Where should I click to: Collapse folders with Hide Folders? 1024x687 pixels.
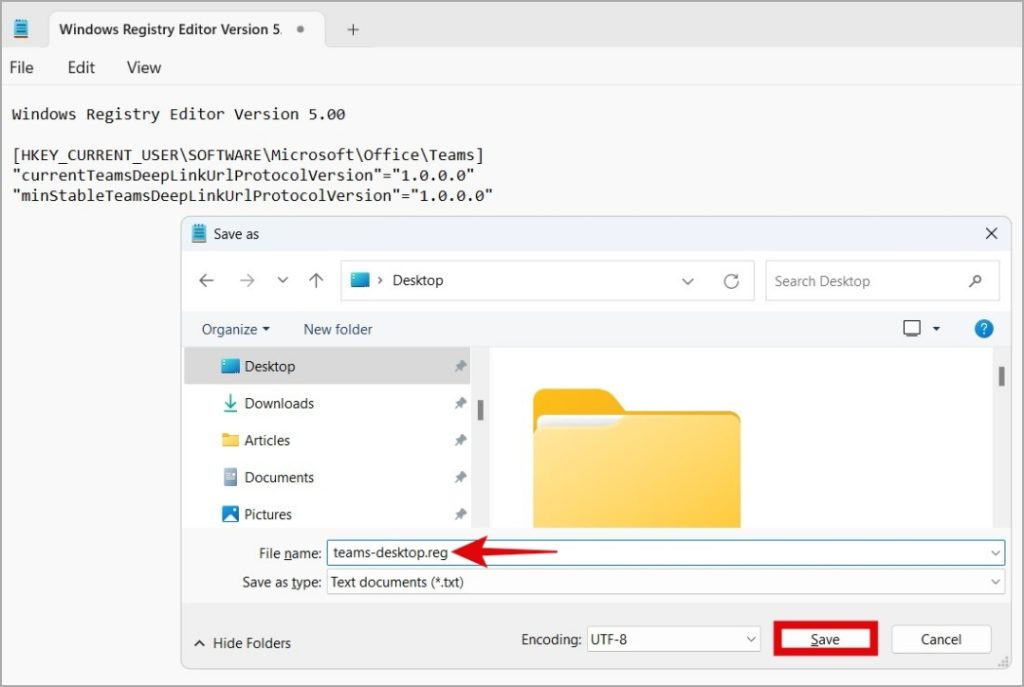[x=242, y=643]
